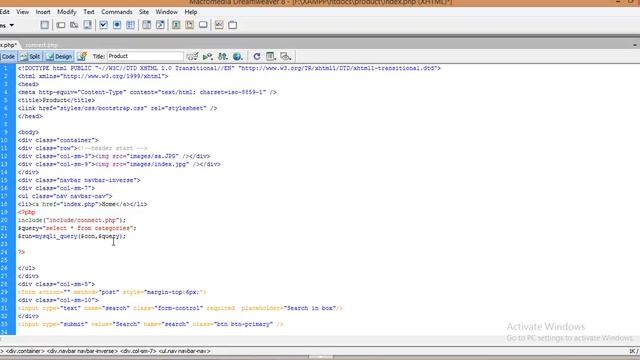Viewport: 640px width, 360px height.
Task: Select div.container in tag selector
Action: click(25, 351)
